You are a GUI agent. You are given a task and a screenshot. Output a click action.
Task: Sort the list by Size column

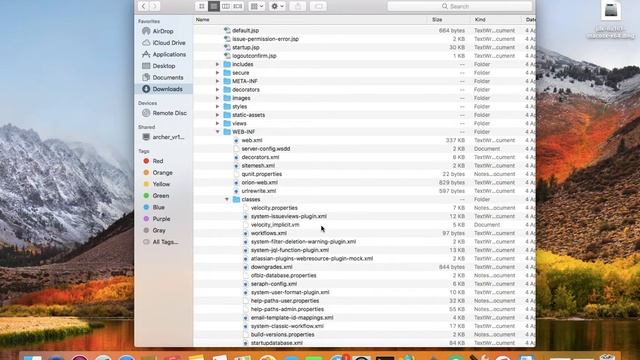coord(437,20)
